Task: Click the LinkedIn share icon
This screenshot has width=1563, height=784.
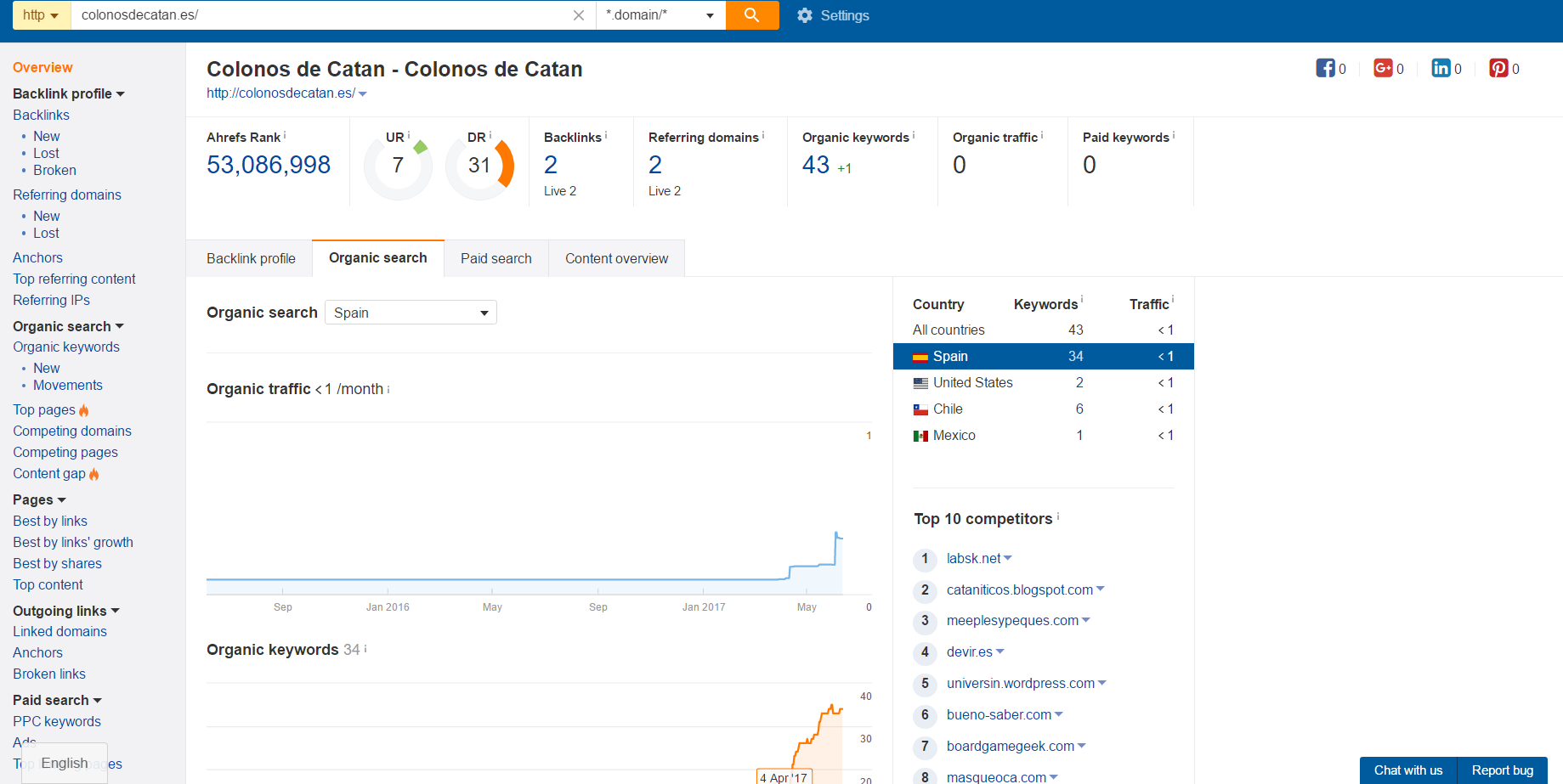Action: [x=1441, y=68]
